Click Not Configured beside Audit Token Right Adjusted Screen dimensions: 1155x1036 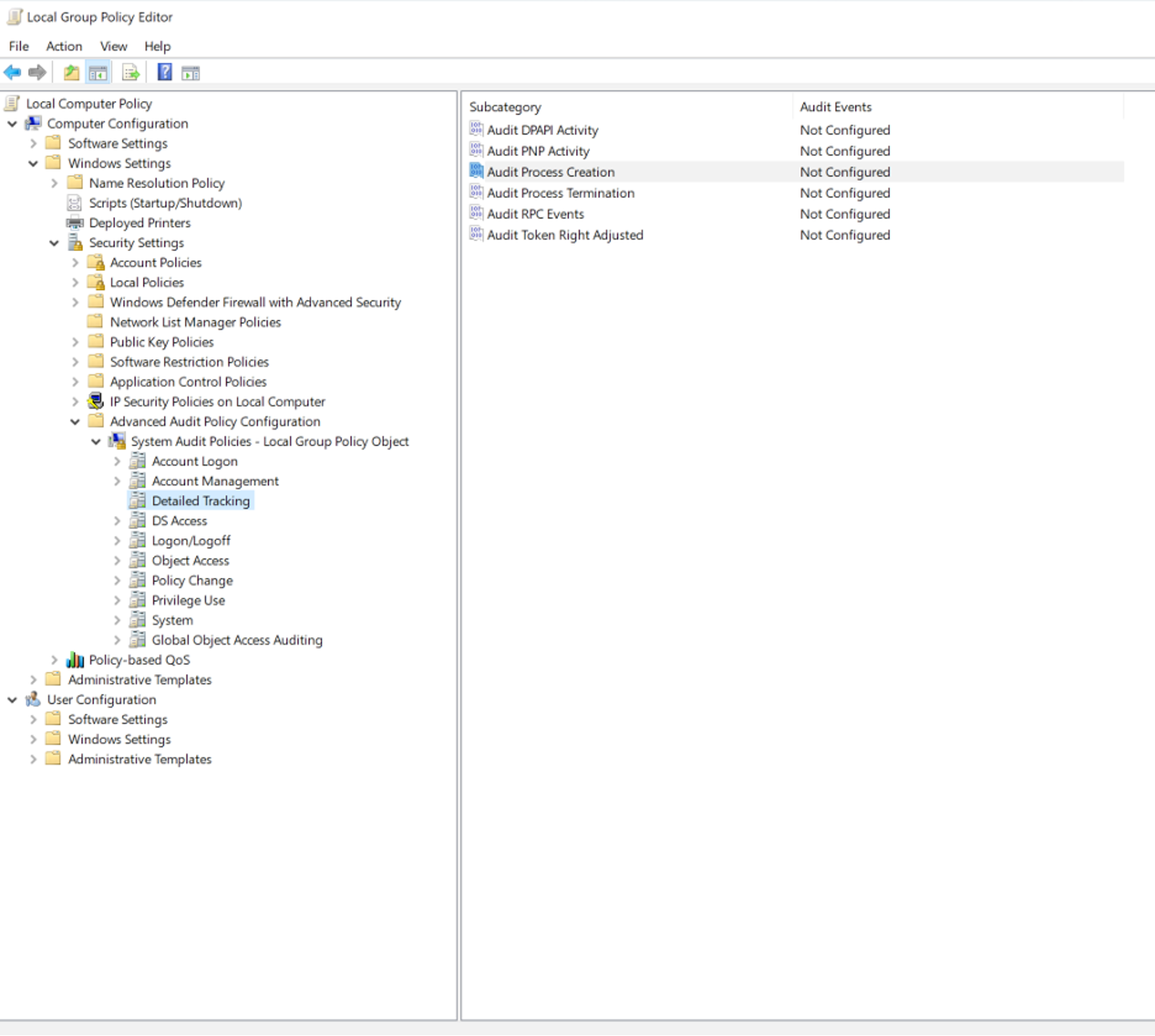pos(845,235)
